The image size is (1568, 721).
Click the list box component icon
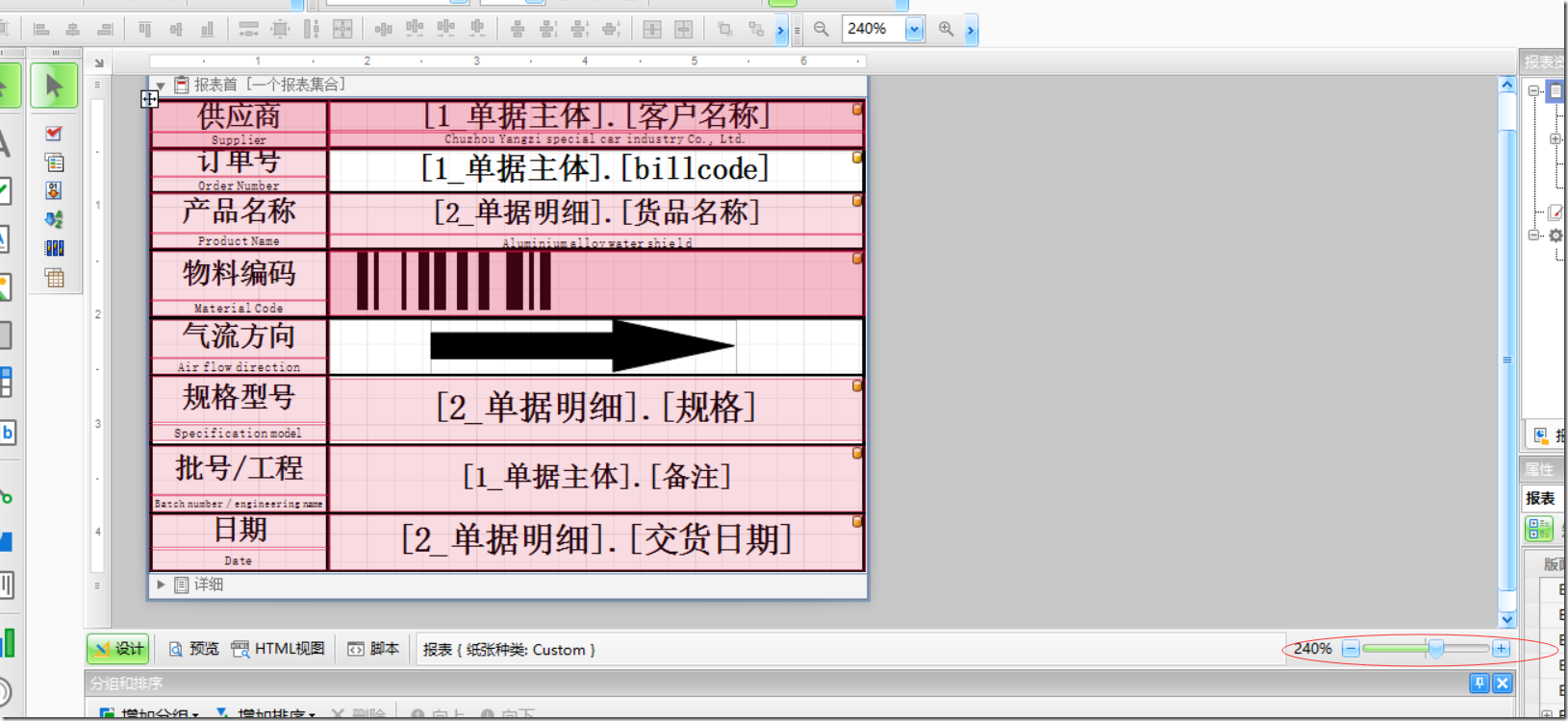[x=54, y=162]
